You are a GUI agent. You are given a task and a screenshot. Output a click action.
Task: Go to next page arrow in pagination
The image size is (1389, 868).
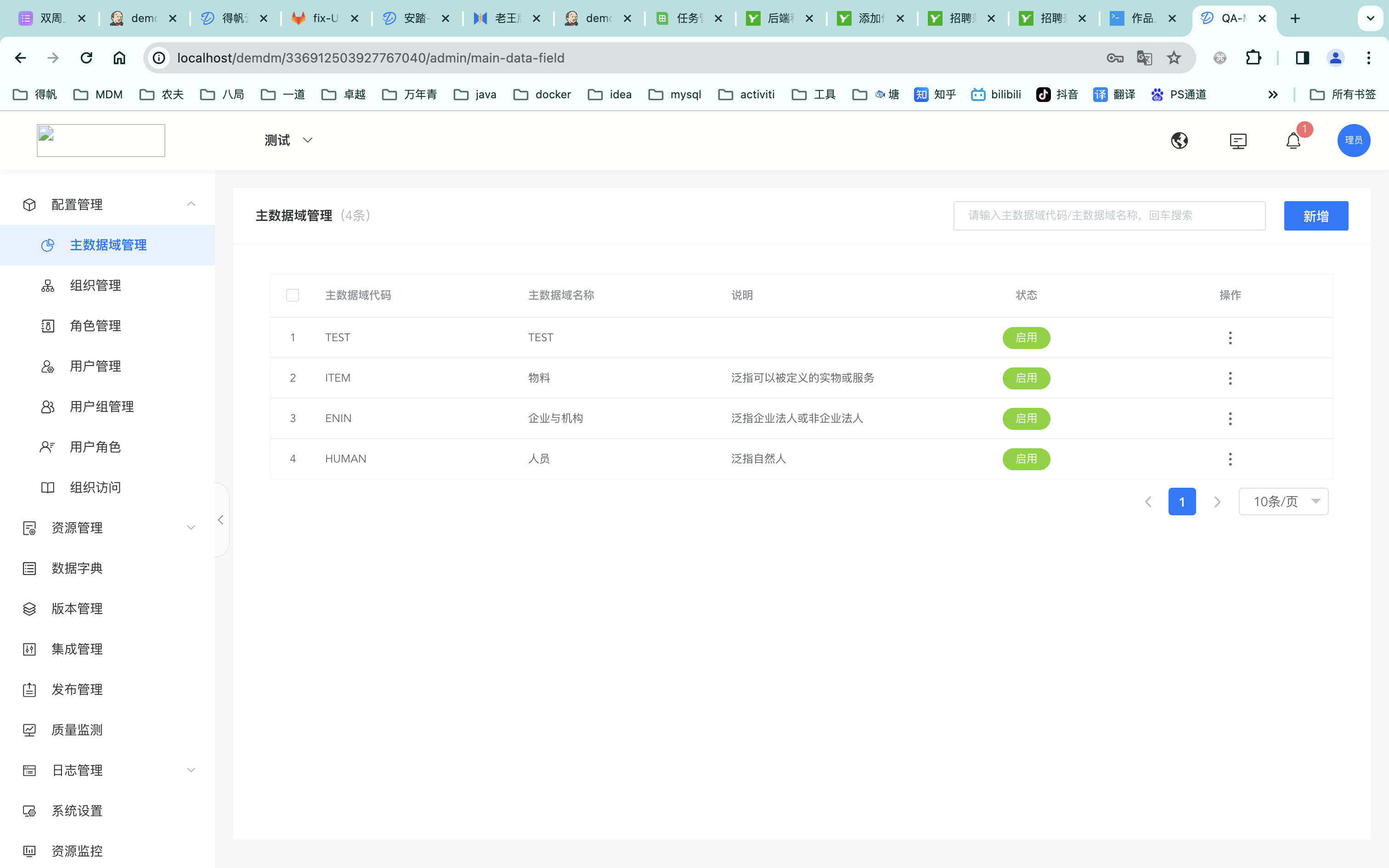coord(1217,502)
